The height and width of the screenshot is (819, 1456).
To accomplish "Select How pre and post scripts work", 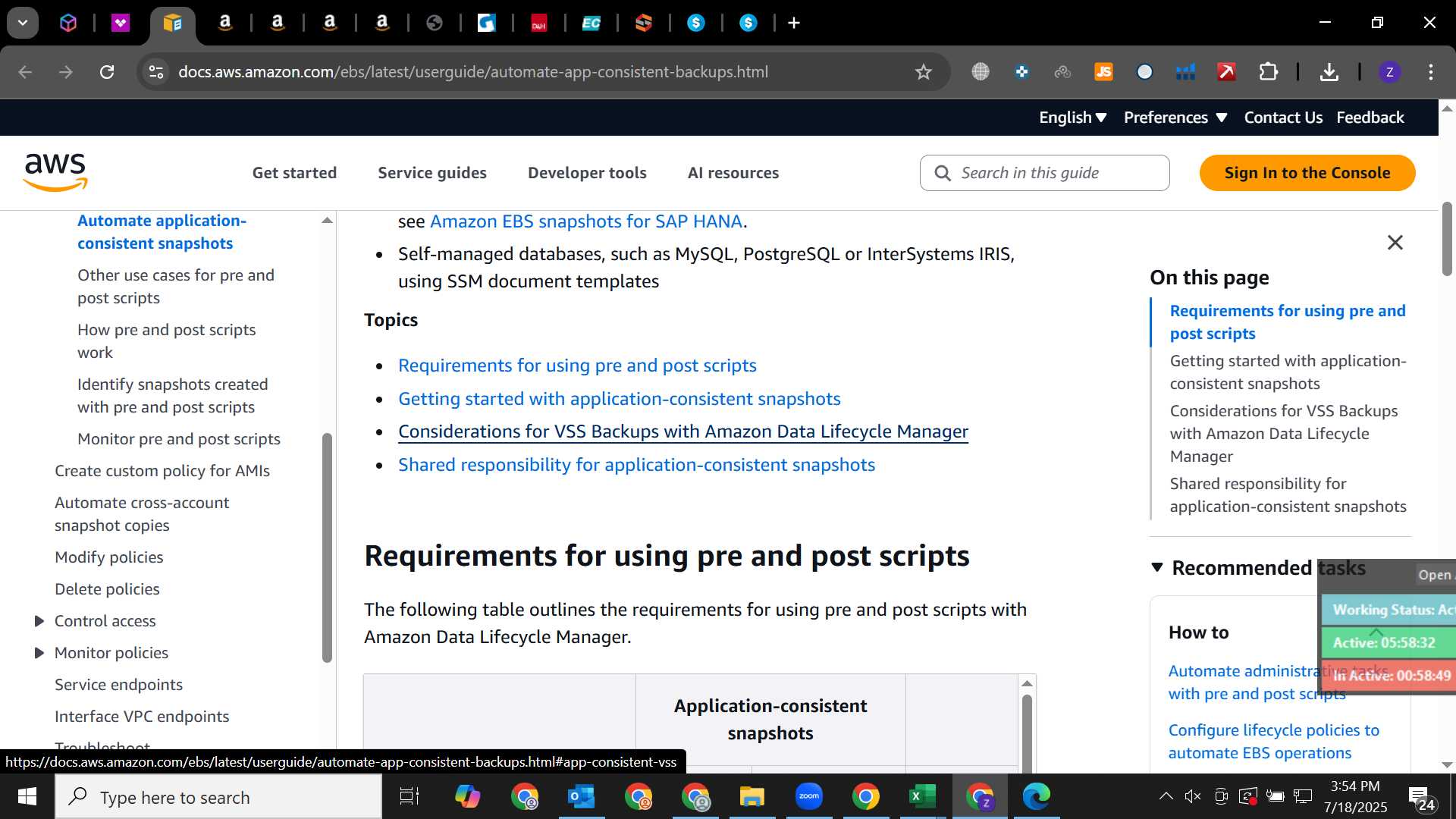I will click(x=166, y=341).
